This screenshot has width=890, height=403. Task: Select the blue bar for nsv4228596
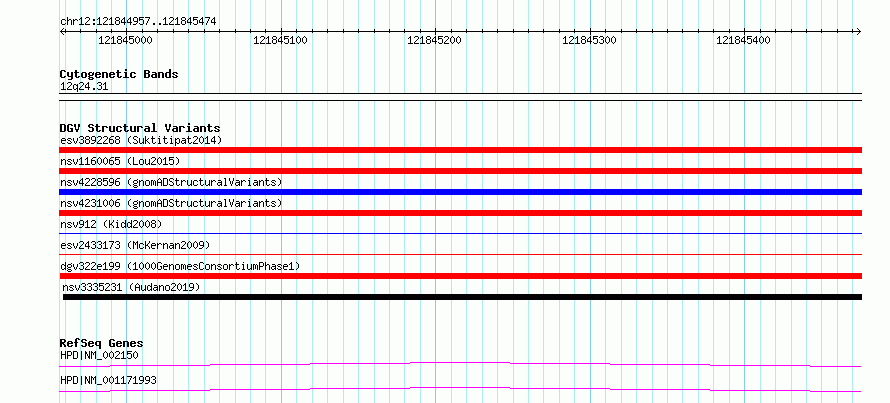461,192
